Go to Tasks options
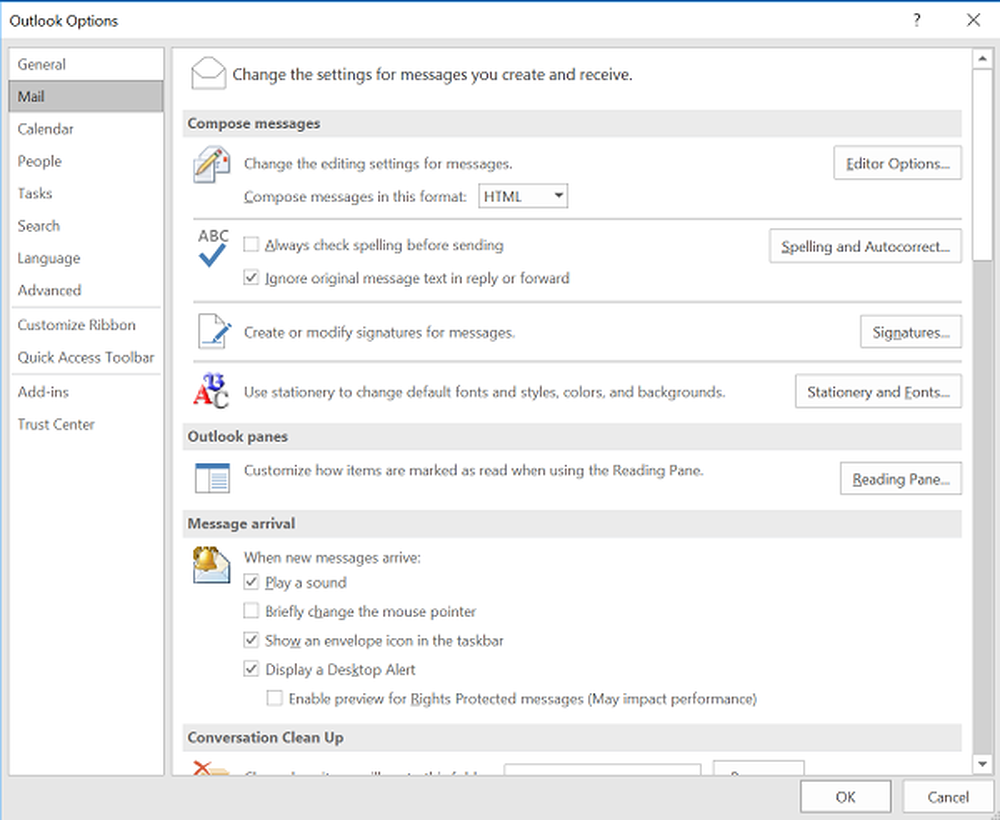The height and width of the screenshot is (820, 1000). click(x=86, y=193)
